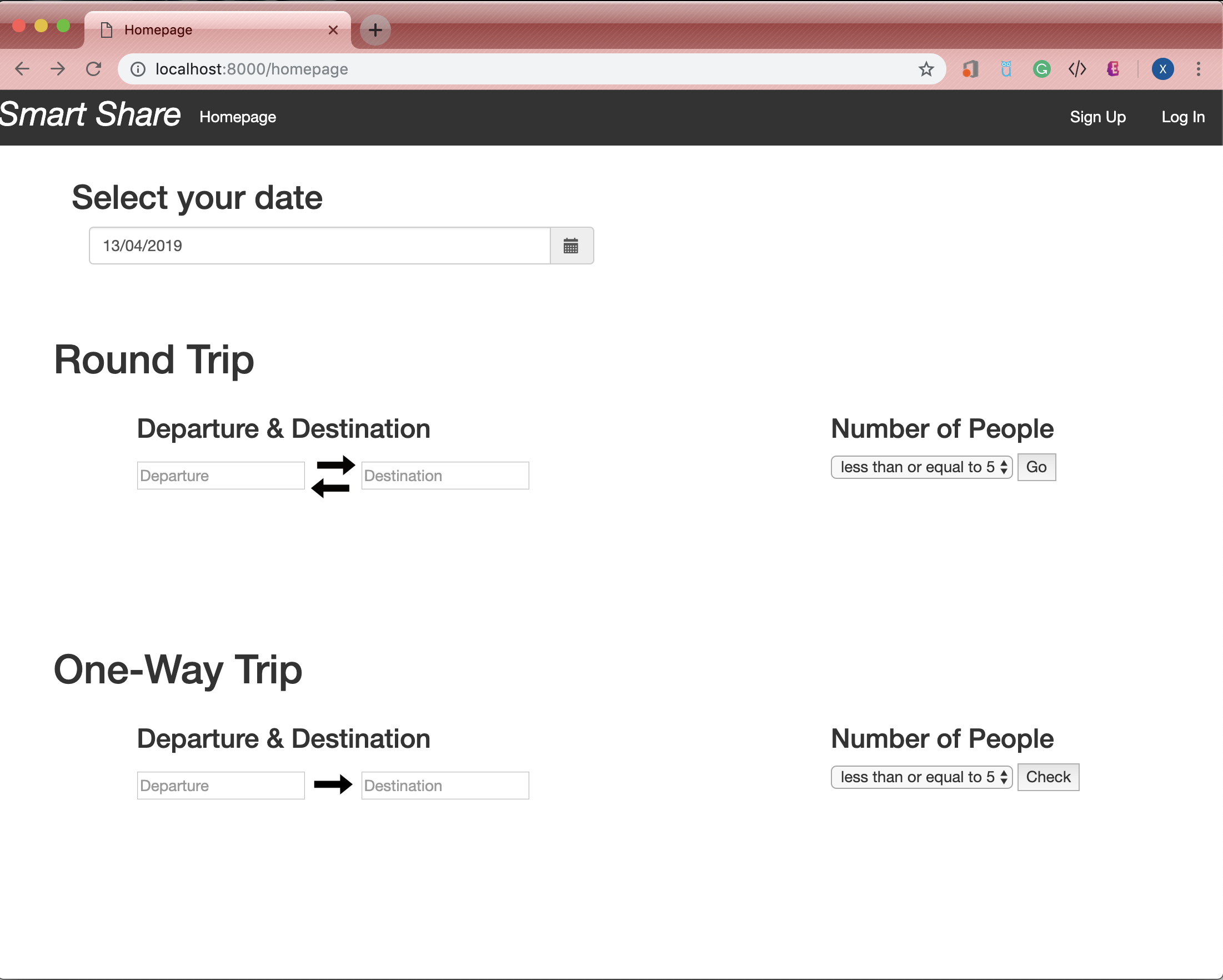The image size is (1223, 980).
Task: Open the profile avatar X button
Action: point(1162,69)
